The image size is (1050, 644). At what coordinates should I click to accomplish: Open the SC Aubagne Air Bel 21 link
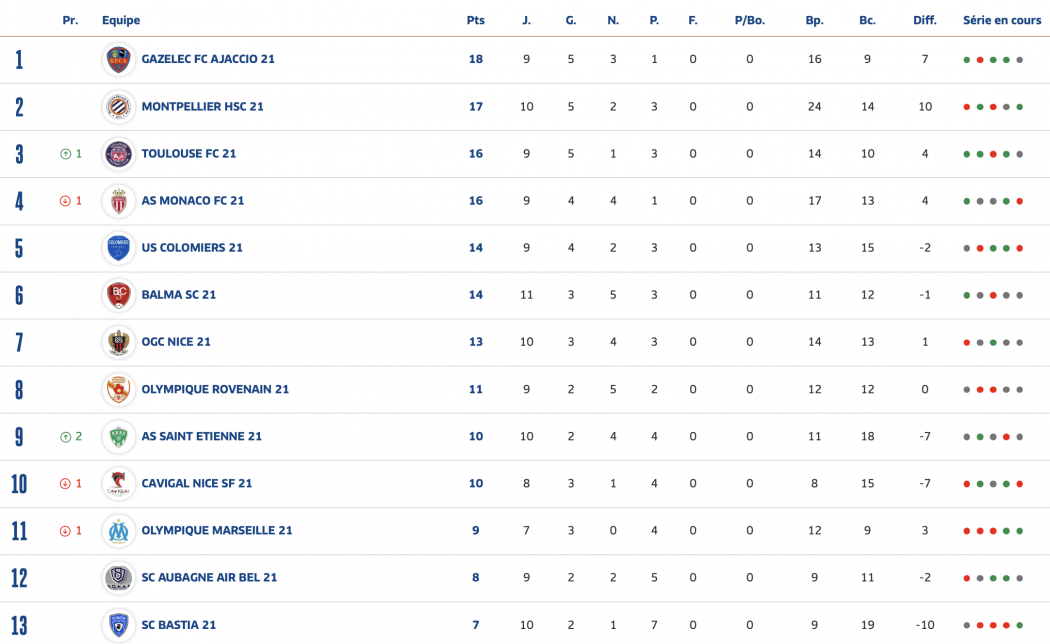point(209,578)
